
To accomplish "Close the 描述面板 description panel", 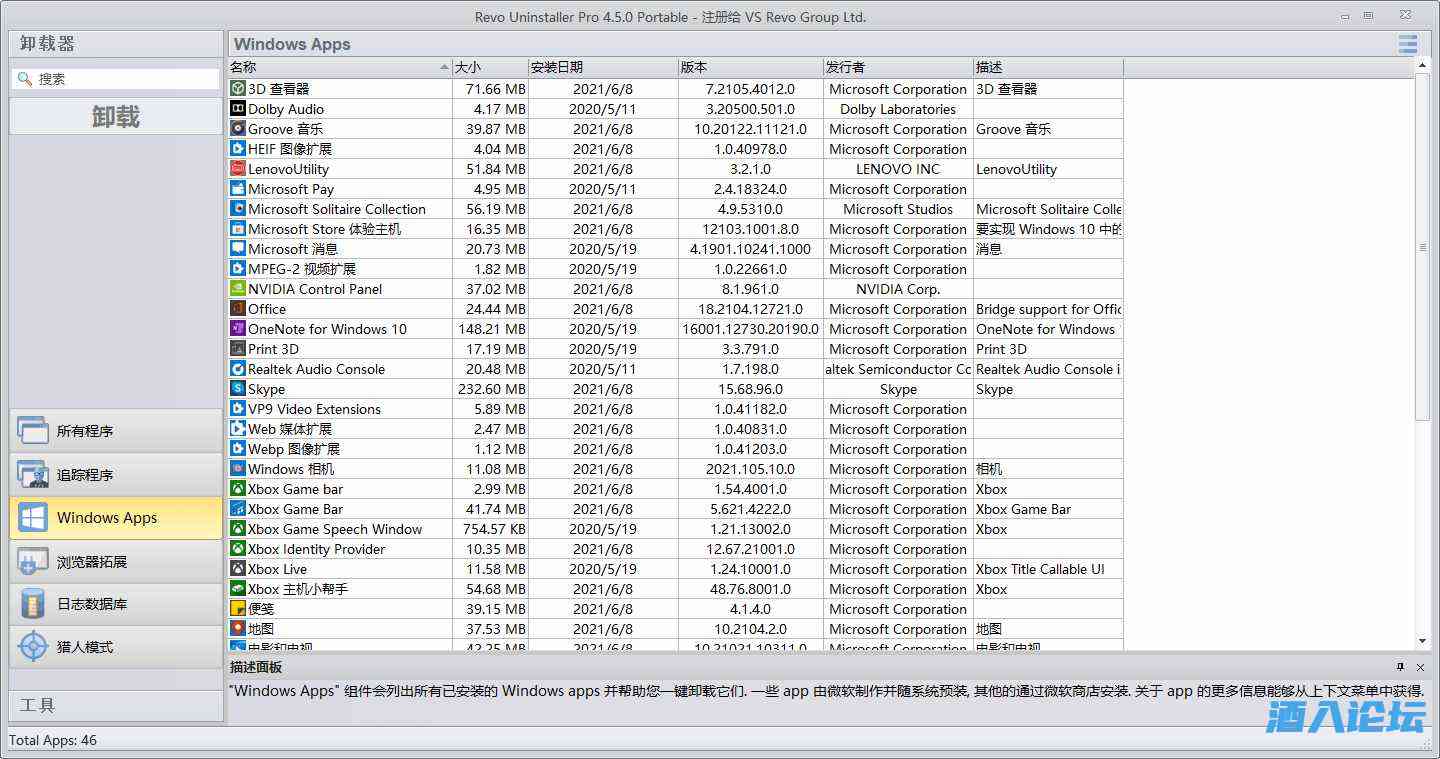I will (1420, 667).
